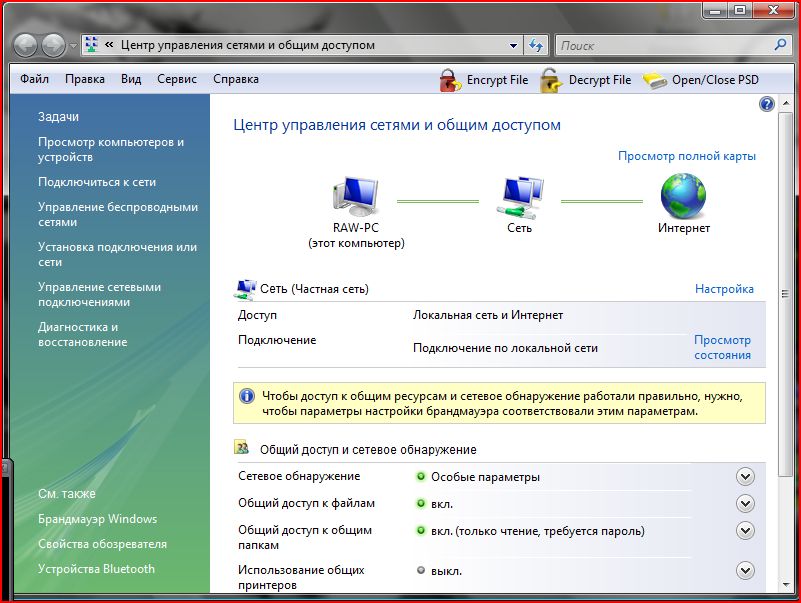This screenshot has width=801, height=603.
Task: Click the Особые параметры value
Action: tap(485, 477)
